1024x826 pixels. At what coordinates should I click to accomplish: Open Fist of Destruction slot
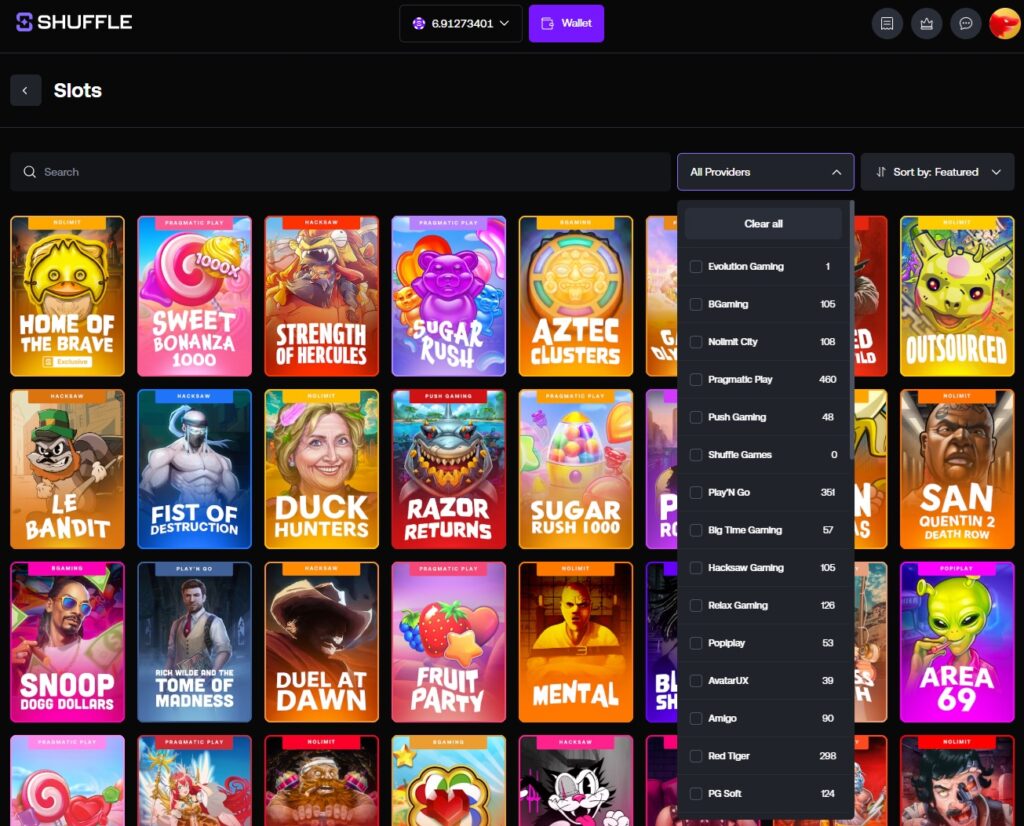coord(195,469)
